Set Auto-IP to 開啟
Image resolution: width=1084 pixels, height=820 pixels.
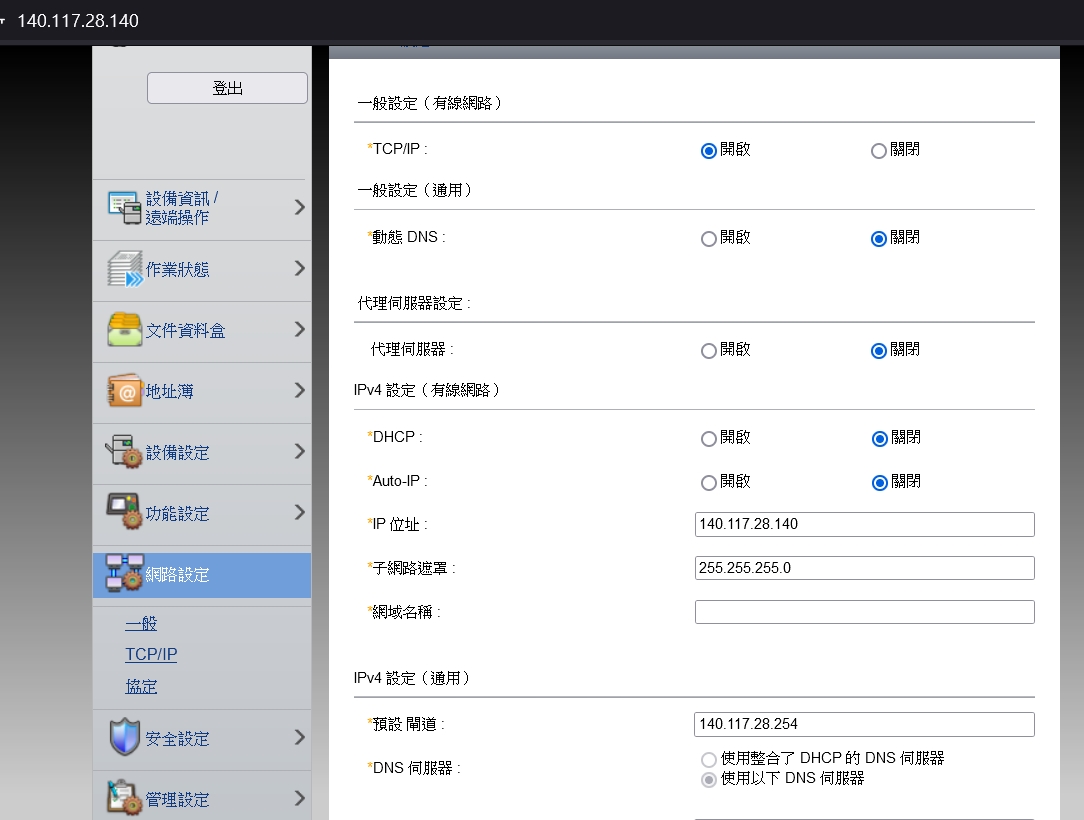pyautogui.click(x=708, y=483)
